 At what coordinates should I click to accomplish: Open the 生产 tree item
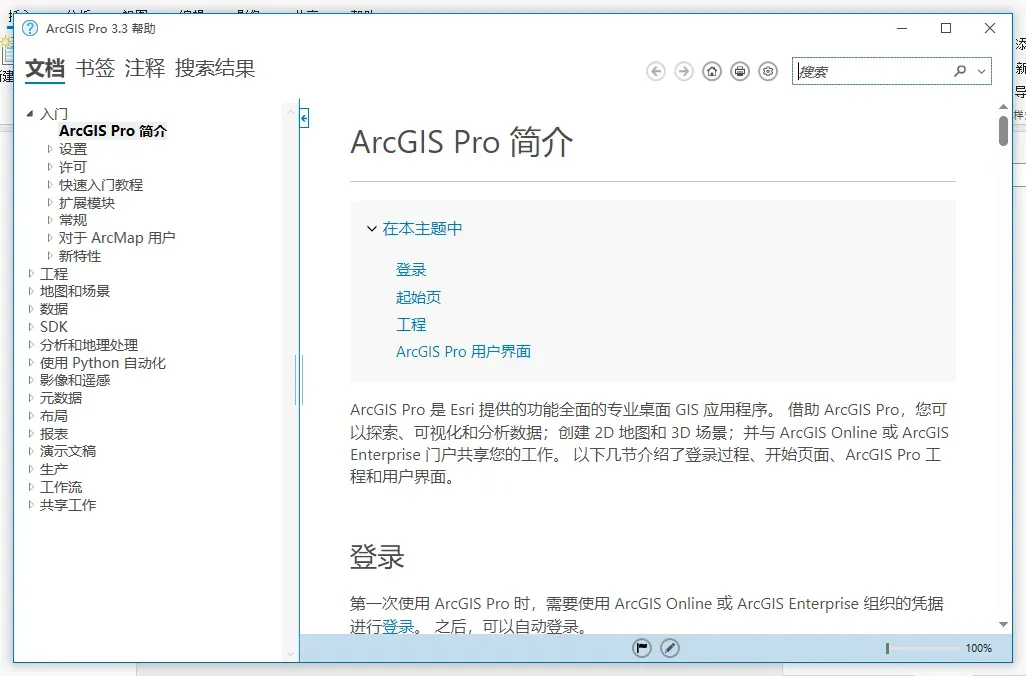pos(54,469)
